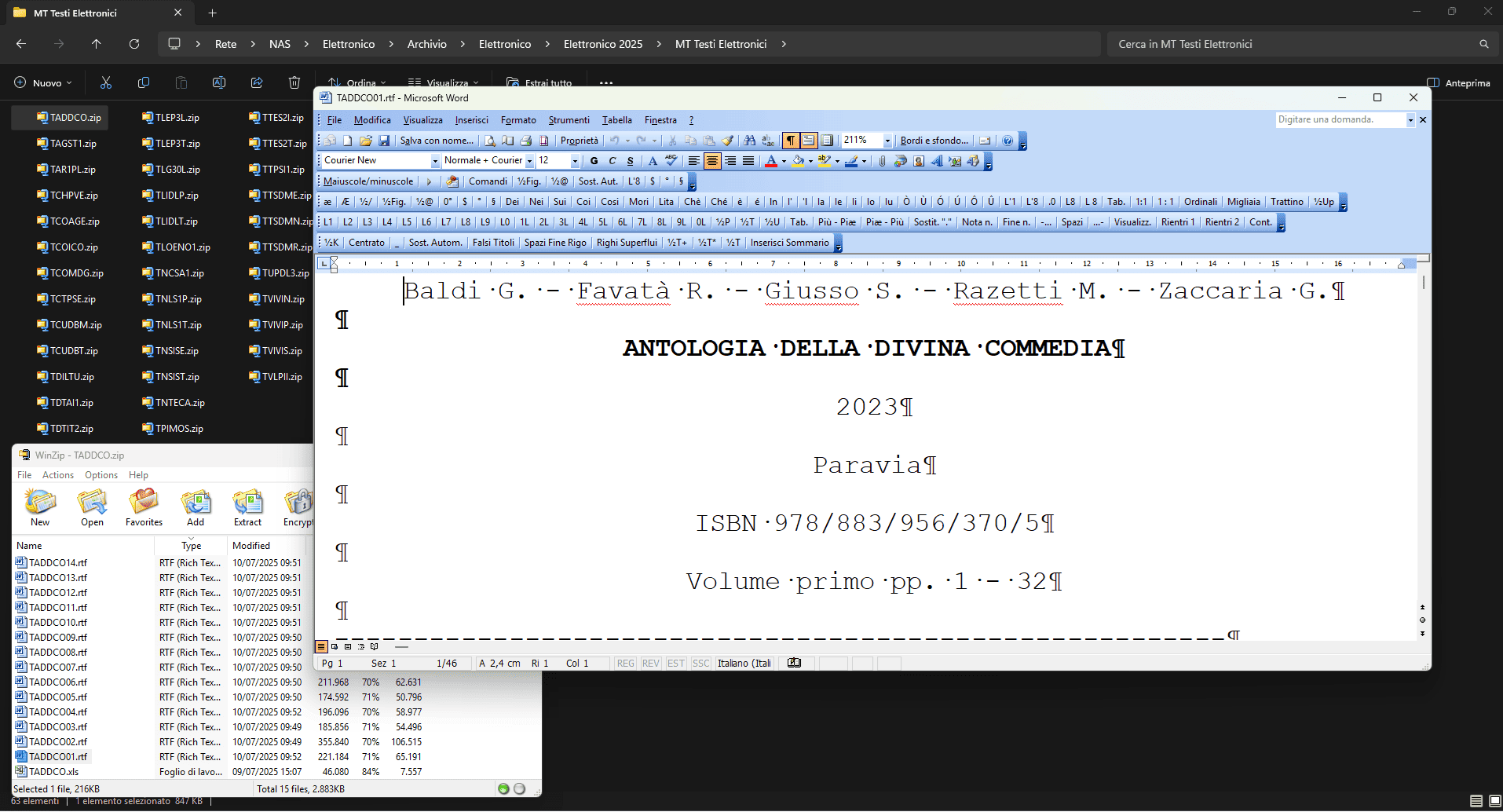The height and width of the screenshot is (812, 1503).
Task: Click Explorer's Refresh icon
Action: pos(134,44)
